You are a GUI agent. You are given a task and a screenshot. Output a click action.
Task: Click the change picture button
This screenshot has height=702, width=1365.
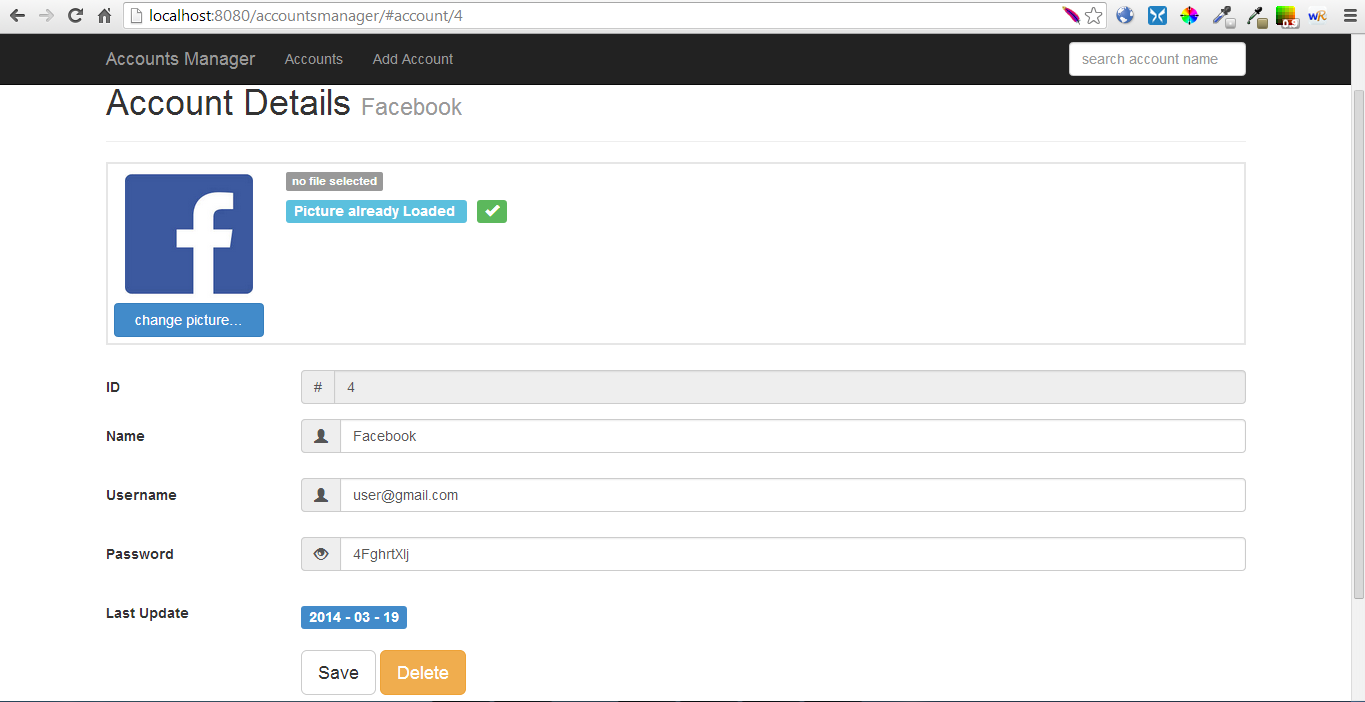click(x=188, y=320)
